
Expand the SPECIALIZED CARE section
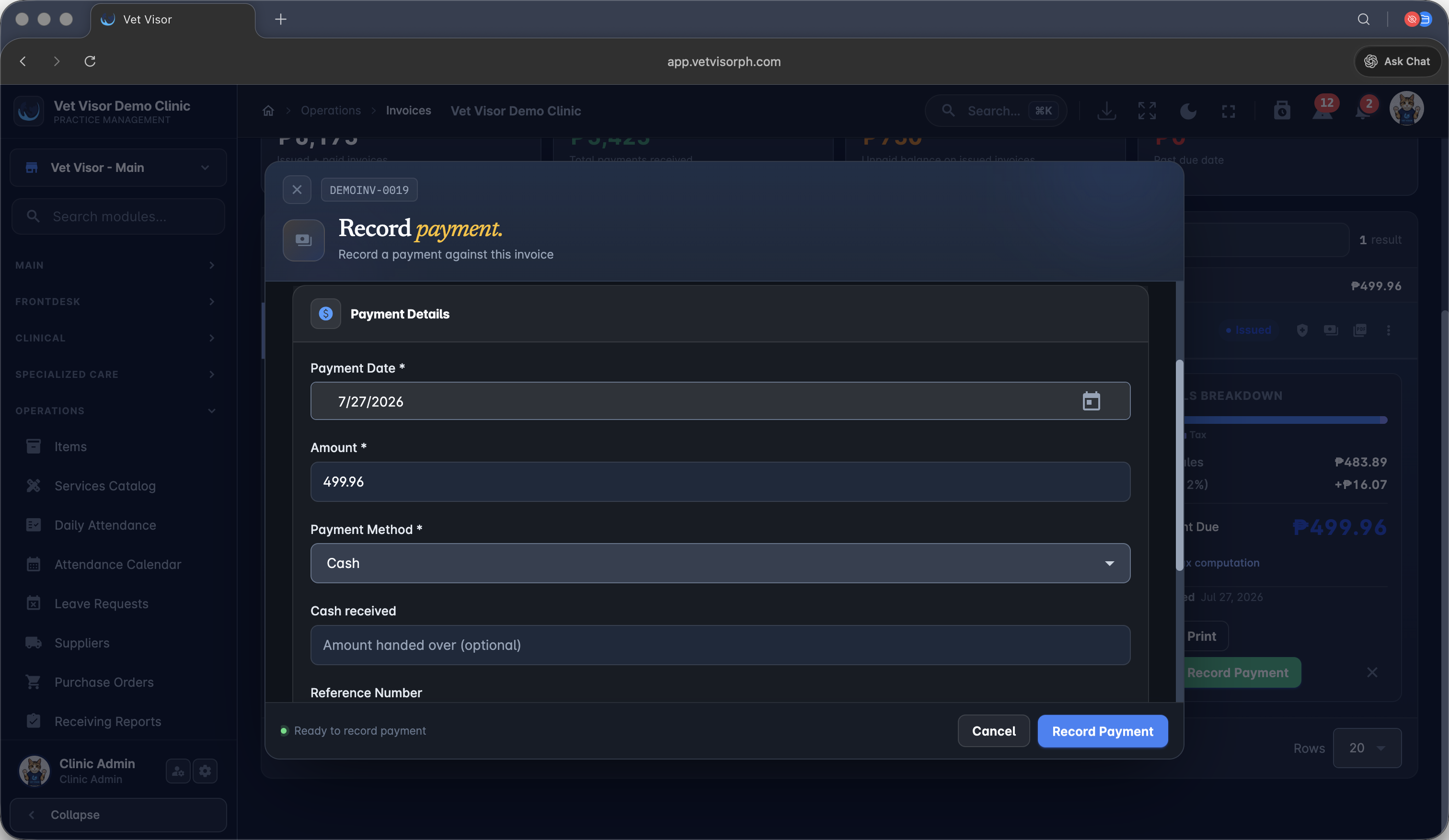[115, 374]
